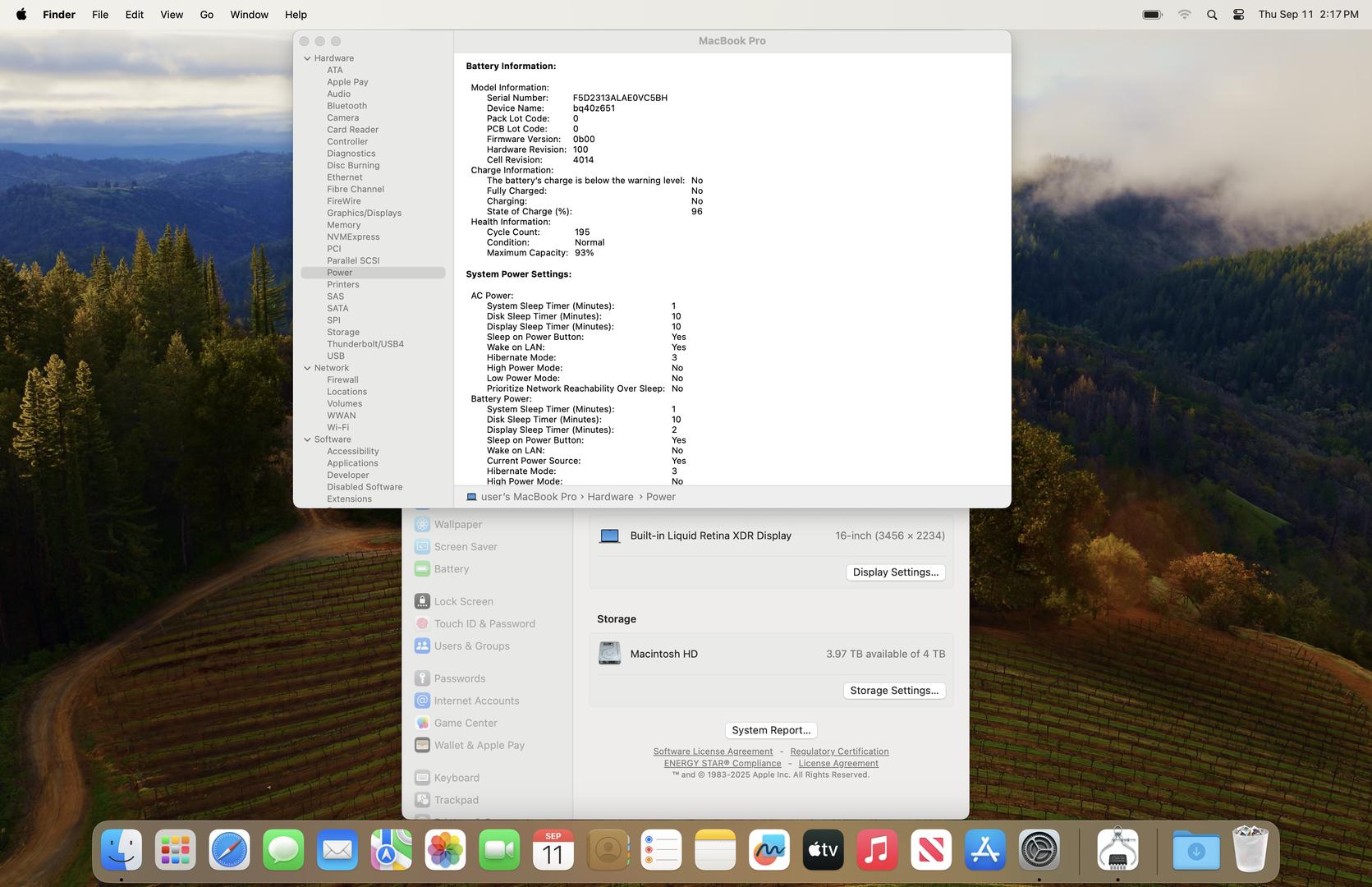Select Firewall under Network
Screen dimensions: 1372x887
(342, 379)
